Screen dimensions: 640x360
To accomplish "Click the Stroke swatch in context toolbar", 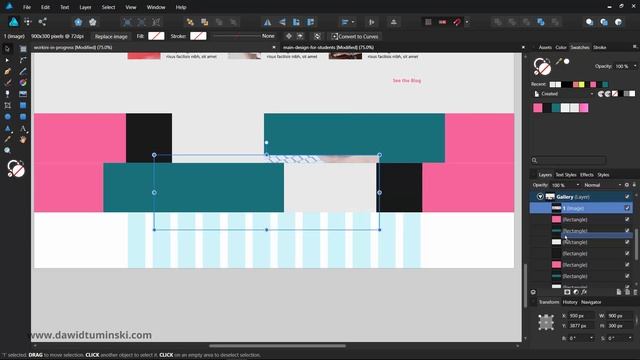I will pos(198,36).
